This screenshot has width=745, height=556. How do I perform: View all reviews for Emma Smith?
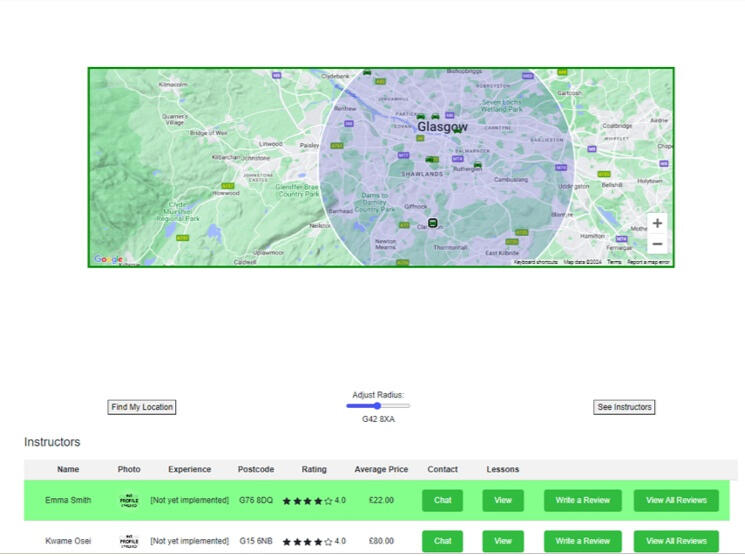coord(676,500)
